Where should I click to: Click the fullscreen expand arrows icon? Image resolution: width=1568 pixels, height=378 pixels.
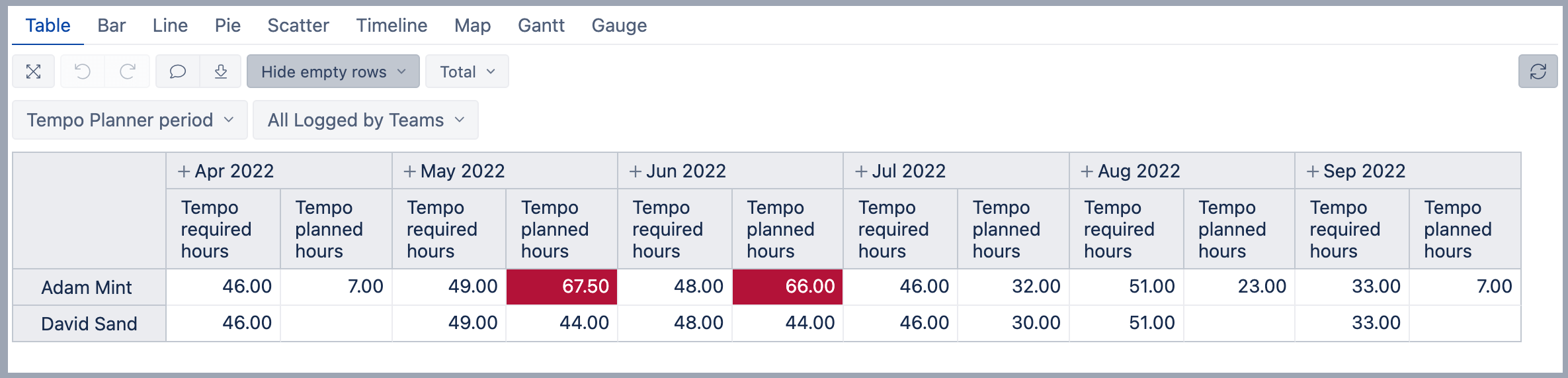click(33, 71)
